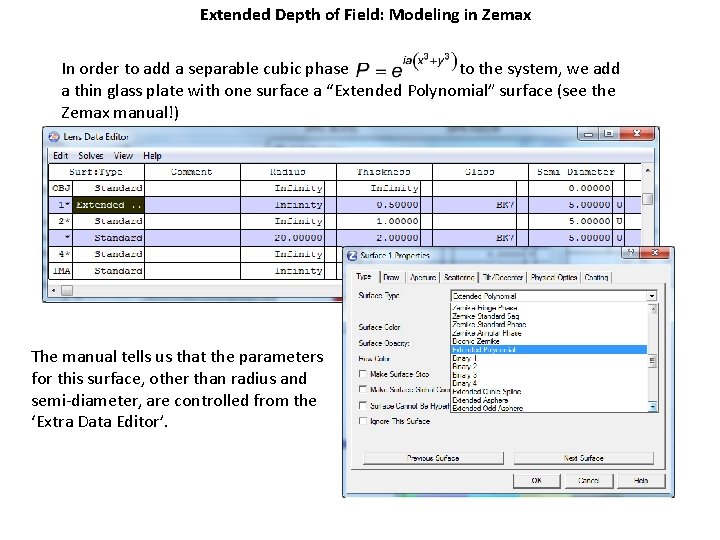Viewport: 720px width, 540px height.
Task: Click the question mark help button in Surface 1 Properties
Action: [x=631, y=252]
